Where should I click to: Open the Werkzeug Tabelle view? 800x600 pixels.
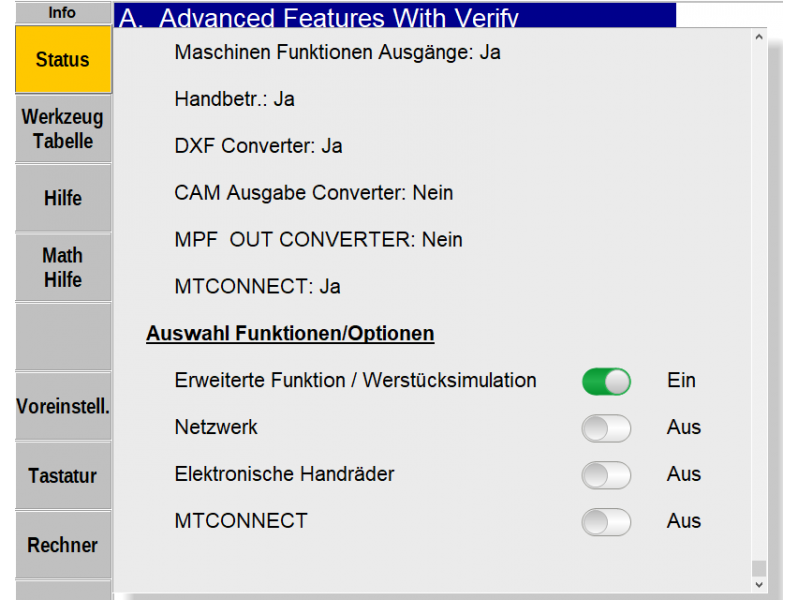point(62,129)
